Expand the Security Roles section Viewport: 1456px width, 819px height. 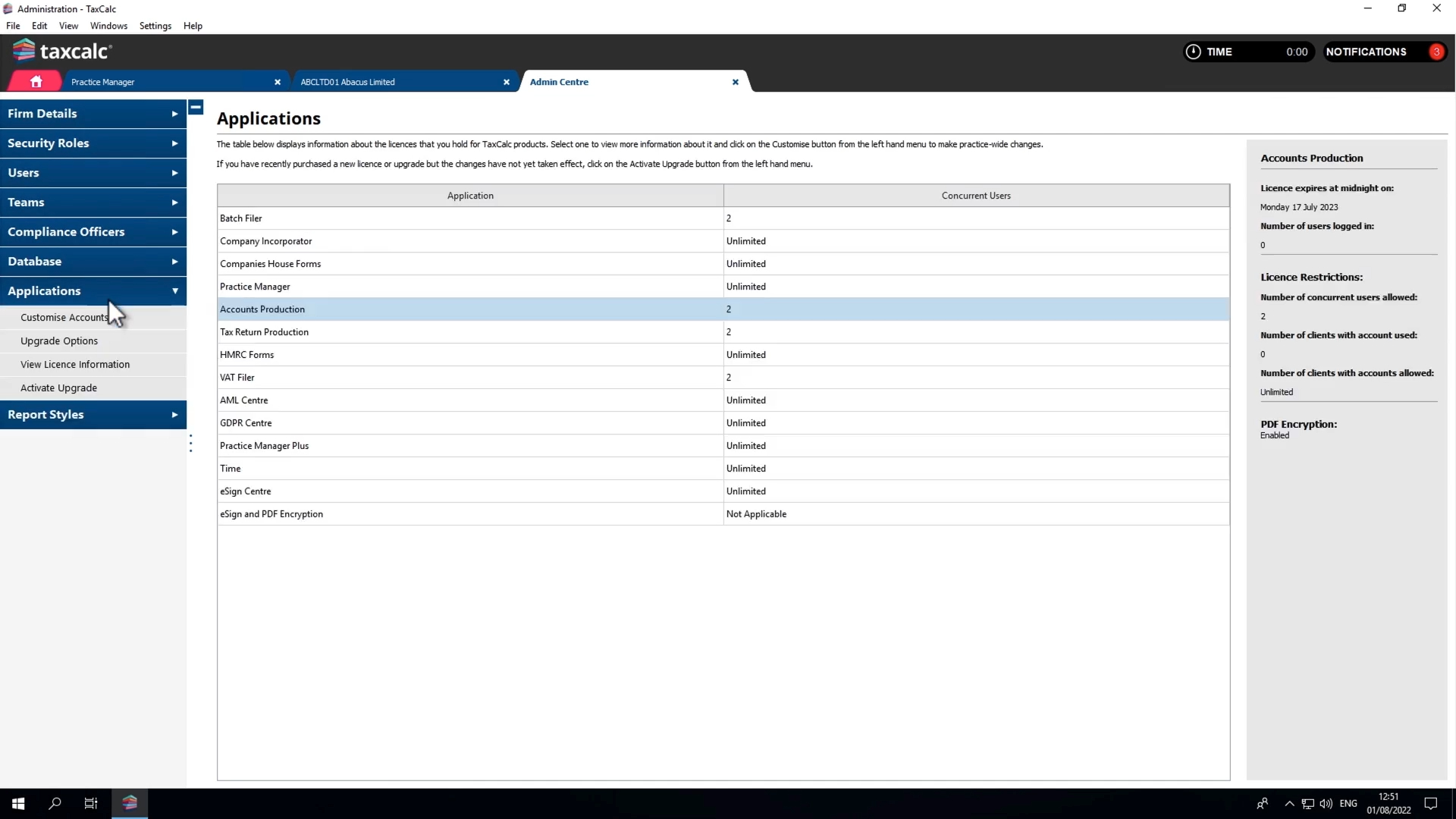93,143
